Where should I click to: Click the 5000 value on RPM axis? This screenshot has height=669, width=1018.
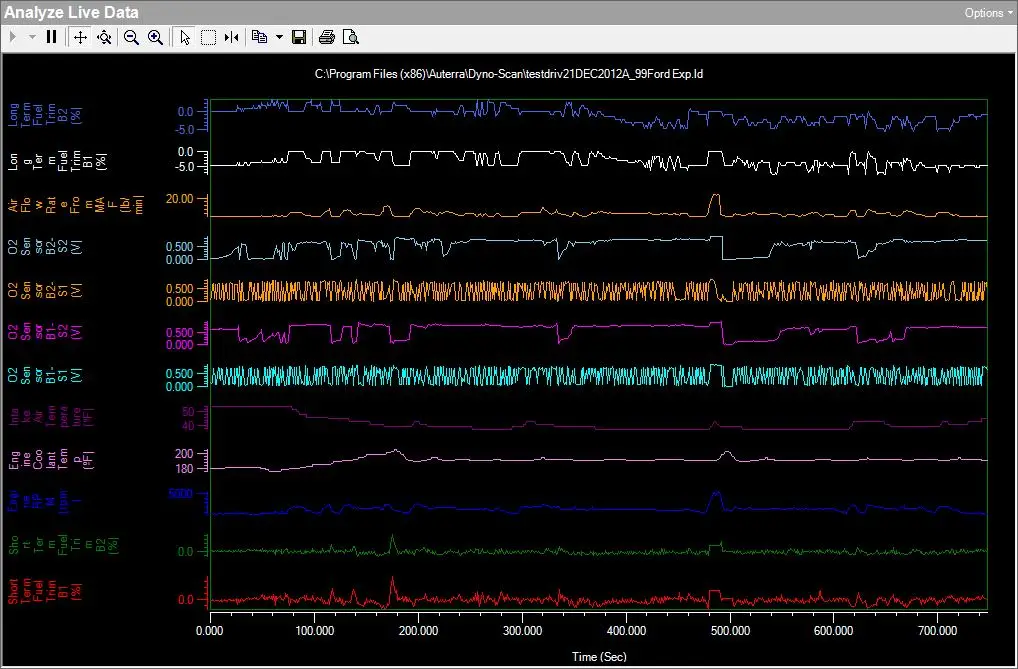180,494
